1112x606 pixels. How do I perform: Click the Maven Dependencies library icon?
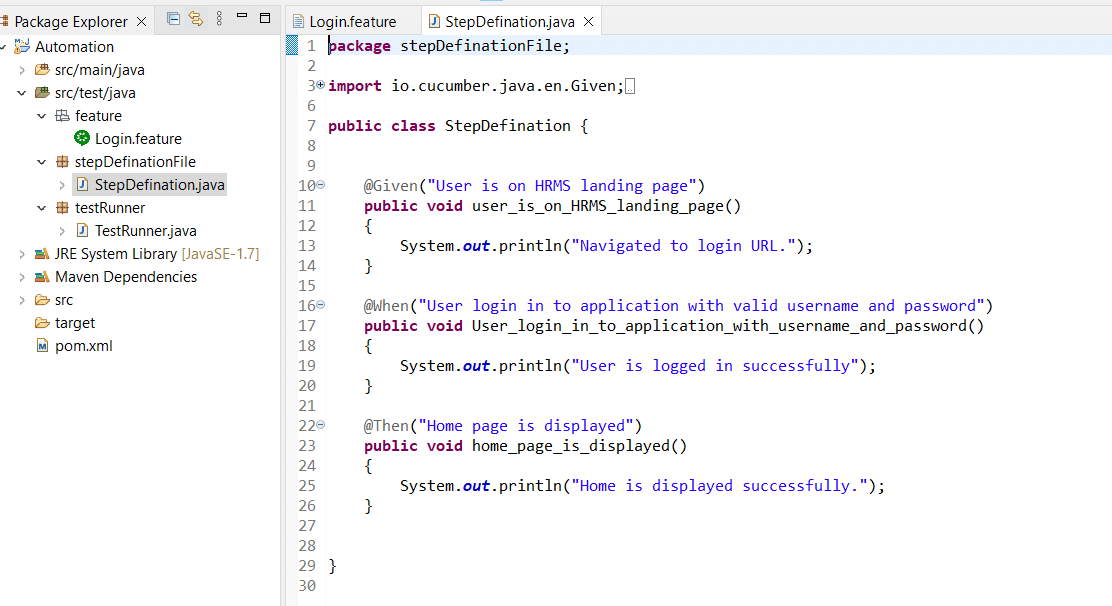[x=43, y=276]
